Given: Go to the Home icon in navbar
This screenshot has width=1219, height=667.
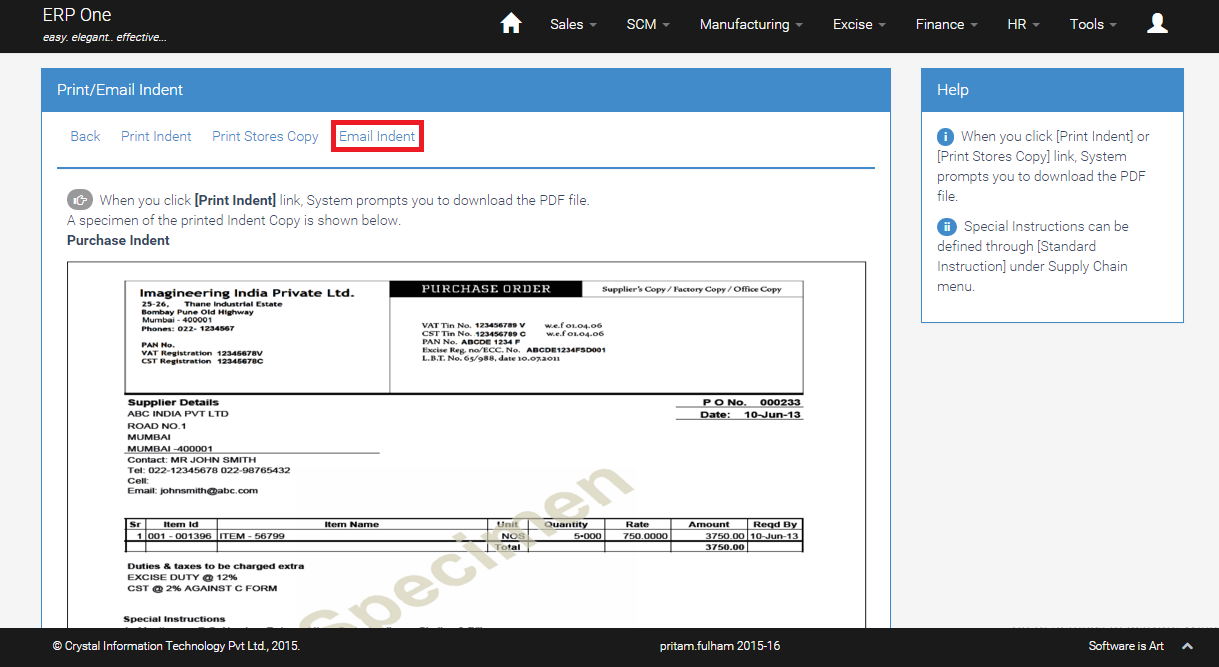Looking at the screenshot, I should click(511, 24).
